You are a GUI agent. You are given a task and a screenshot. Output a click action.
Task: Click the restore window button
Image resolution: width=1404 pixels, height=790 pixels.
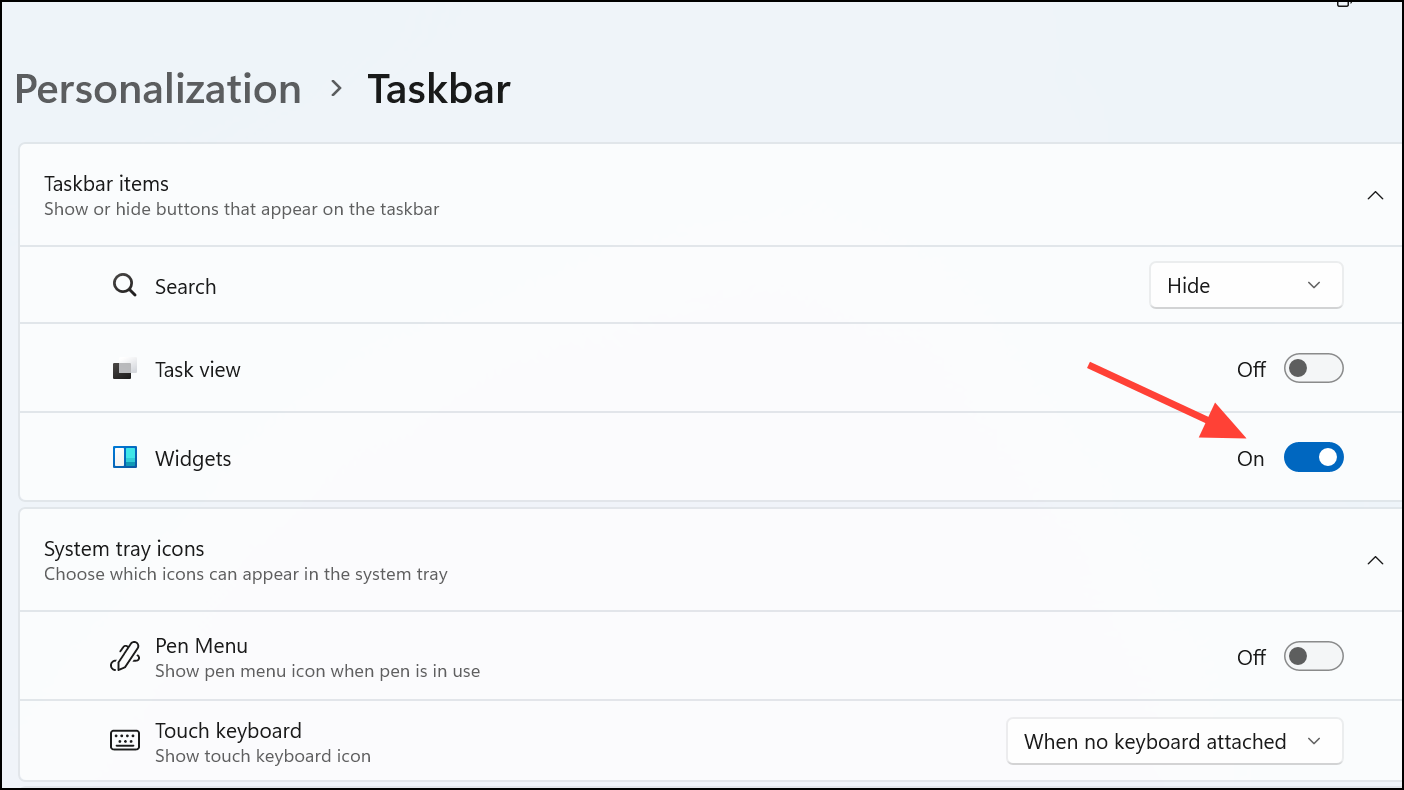click(x=1343, y=5)
